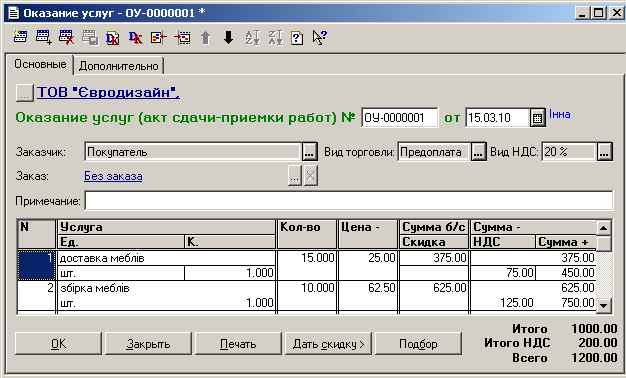Choose an order with Заказ ellipsis button
The height and width of the screenshot is (378, 626).
295,176
